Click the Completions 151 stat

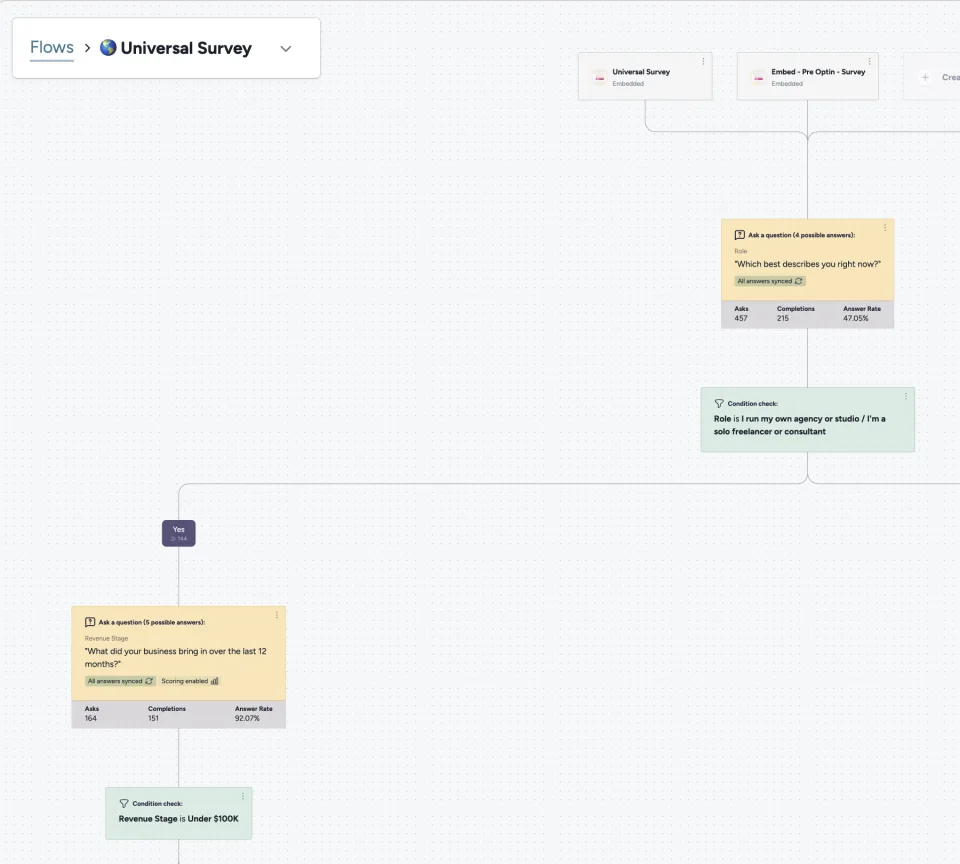pyautogui.click(x=167, y=713)
